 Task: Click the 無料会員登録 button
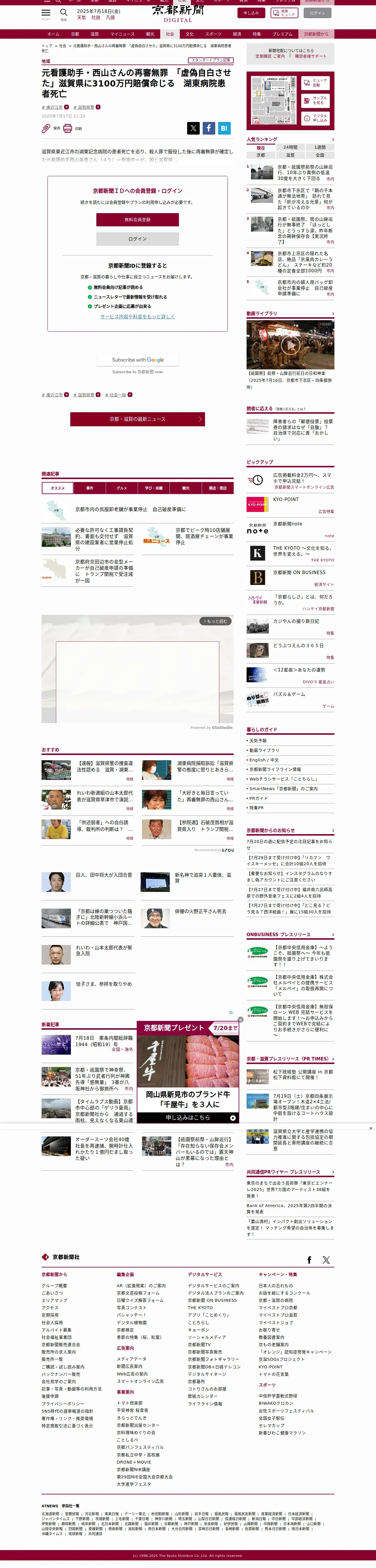tap(138, 219)
